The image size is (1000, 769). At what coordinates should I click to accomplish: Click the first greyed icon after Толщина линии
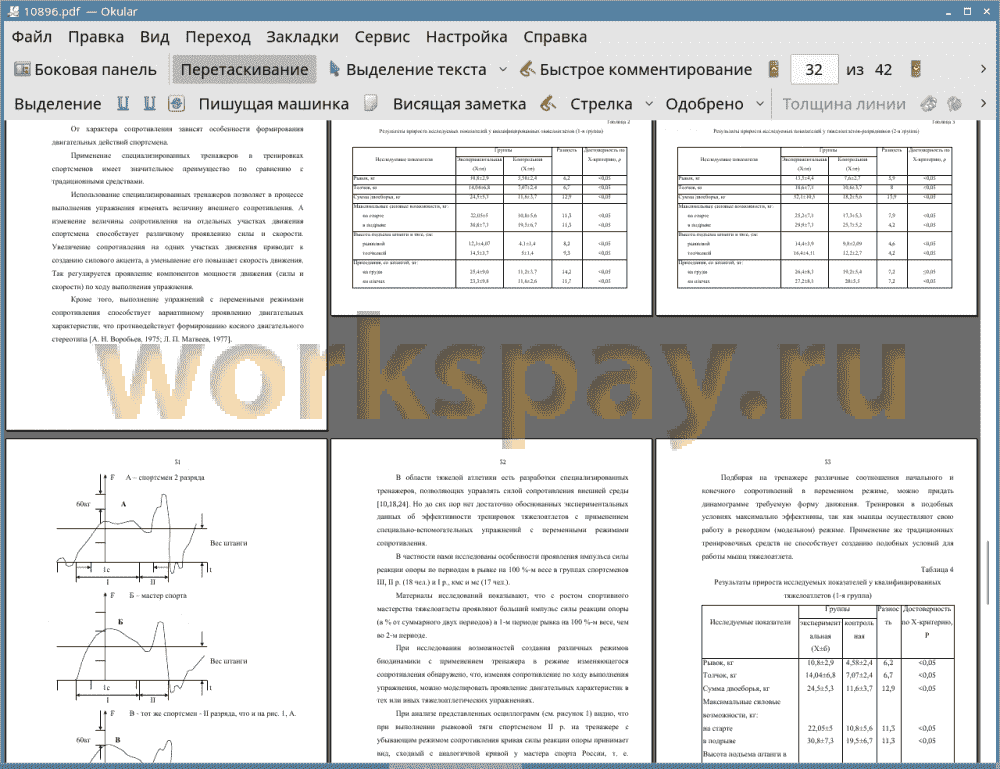(929, 103)
